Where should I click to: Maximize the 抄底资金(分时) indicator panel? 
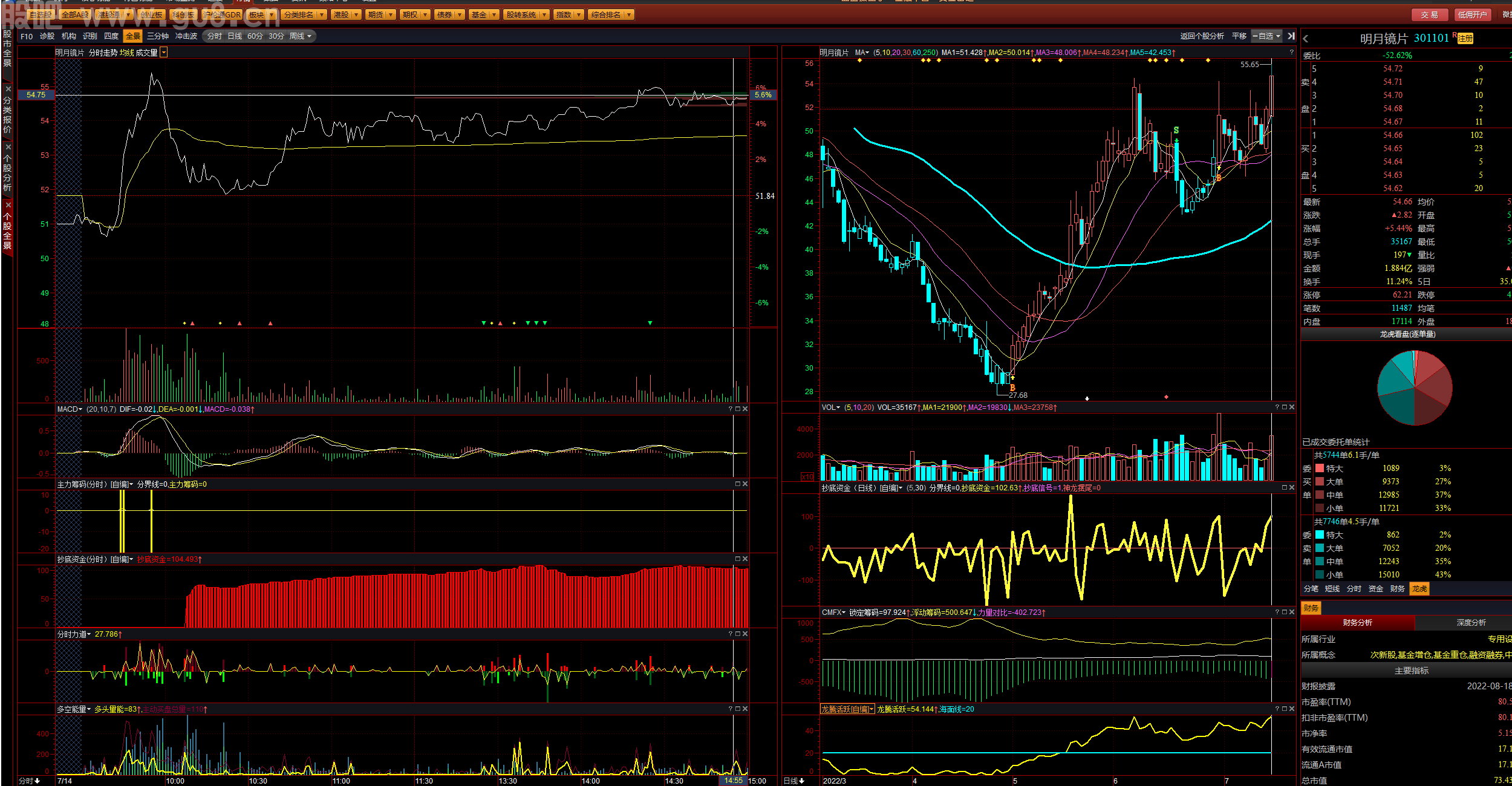pos(738,559)
